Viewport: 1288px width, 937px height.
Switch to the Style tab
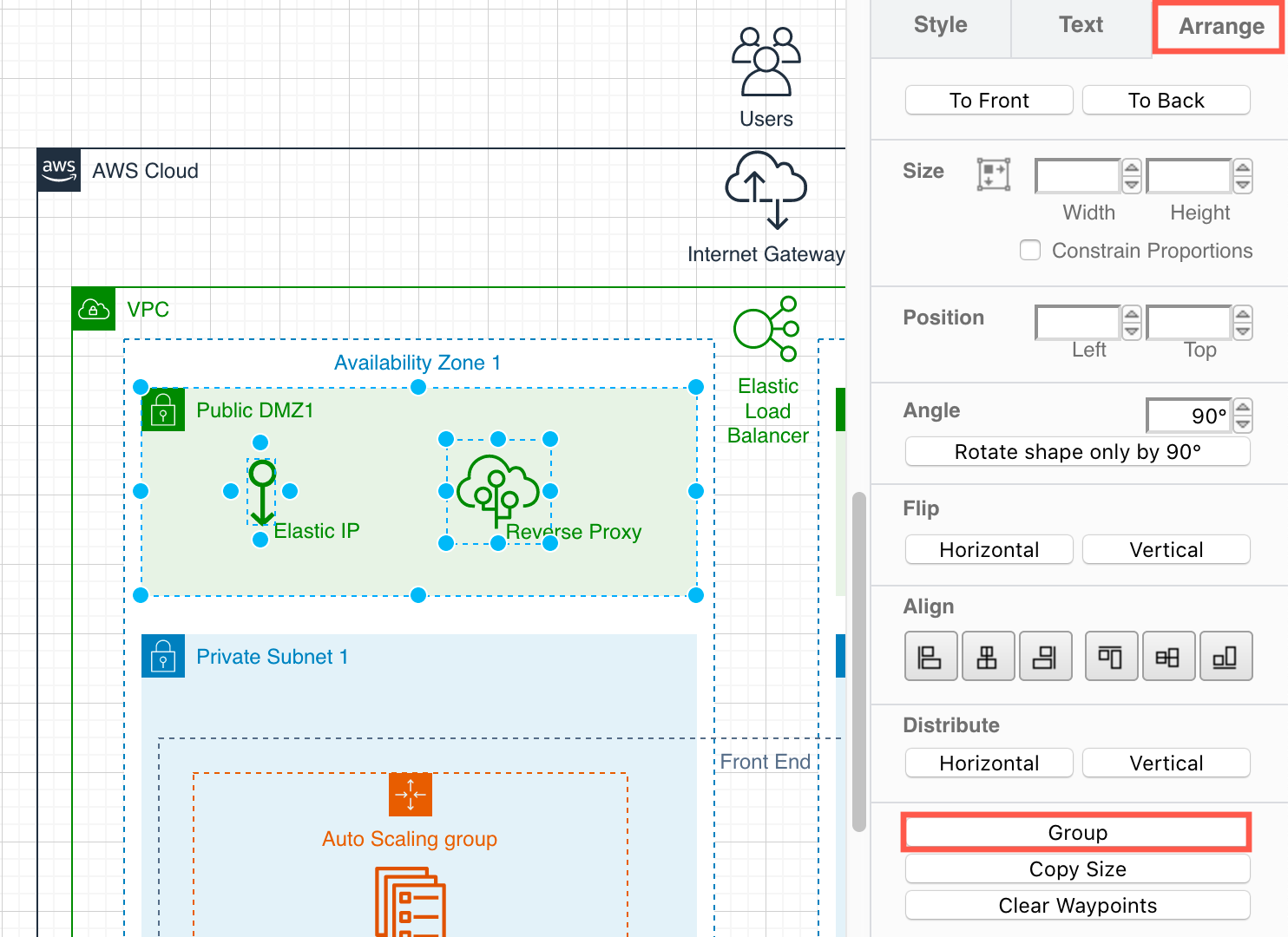point(939,25)
